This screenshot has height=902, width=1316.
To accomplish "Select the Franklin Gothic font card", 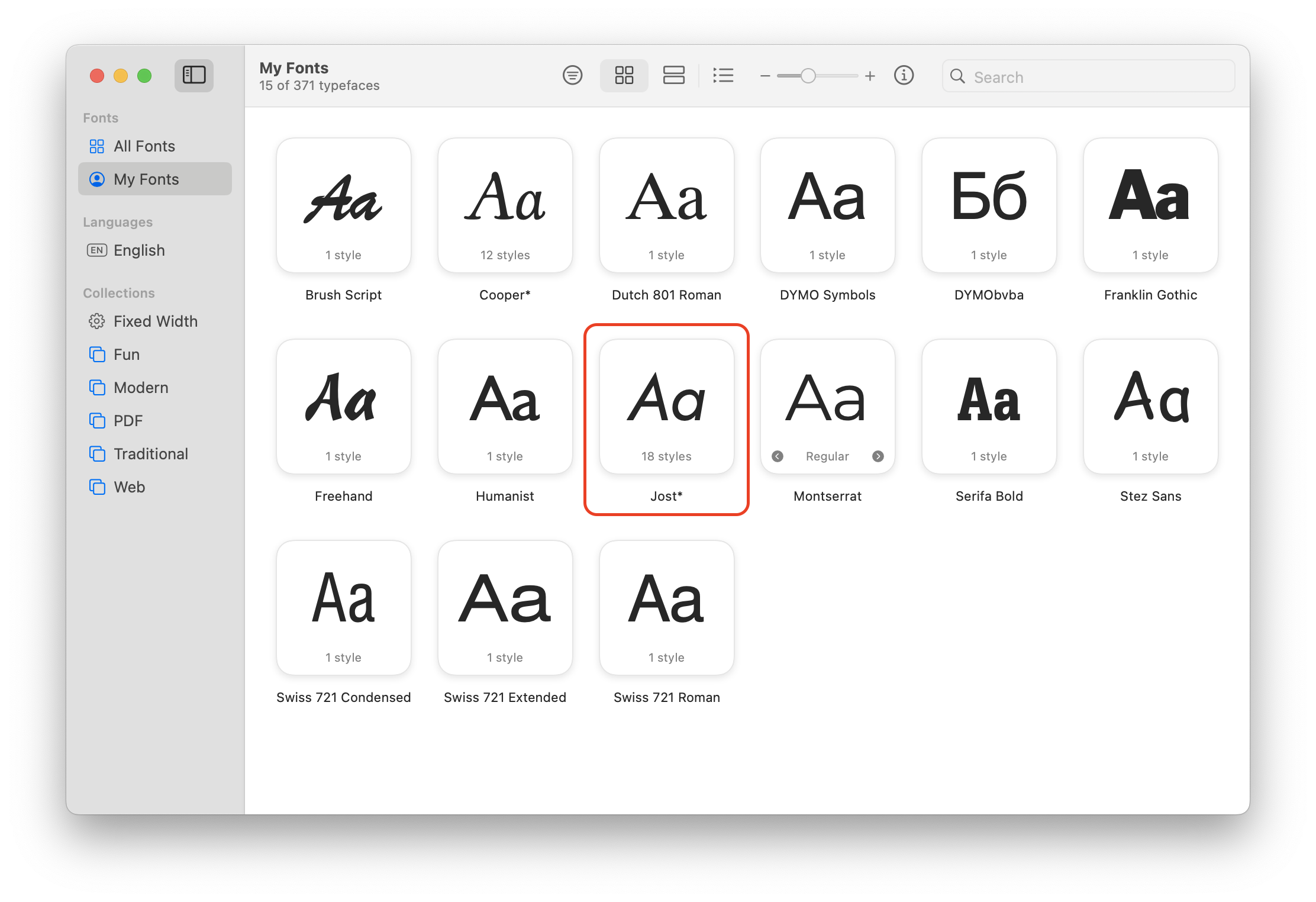I will click(1150, 205).
